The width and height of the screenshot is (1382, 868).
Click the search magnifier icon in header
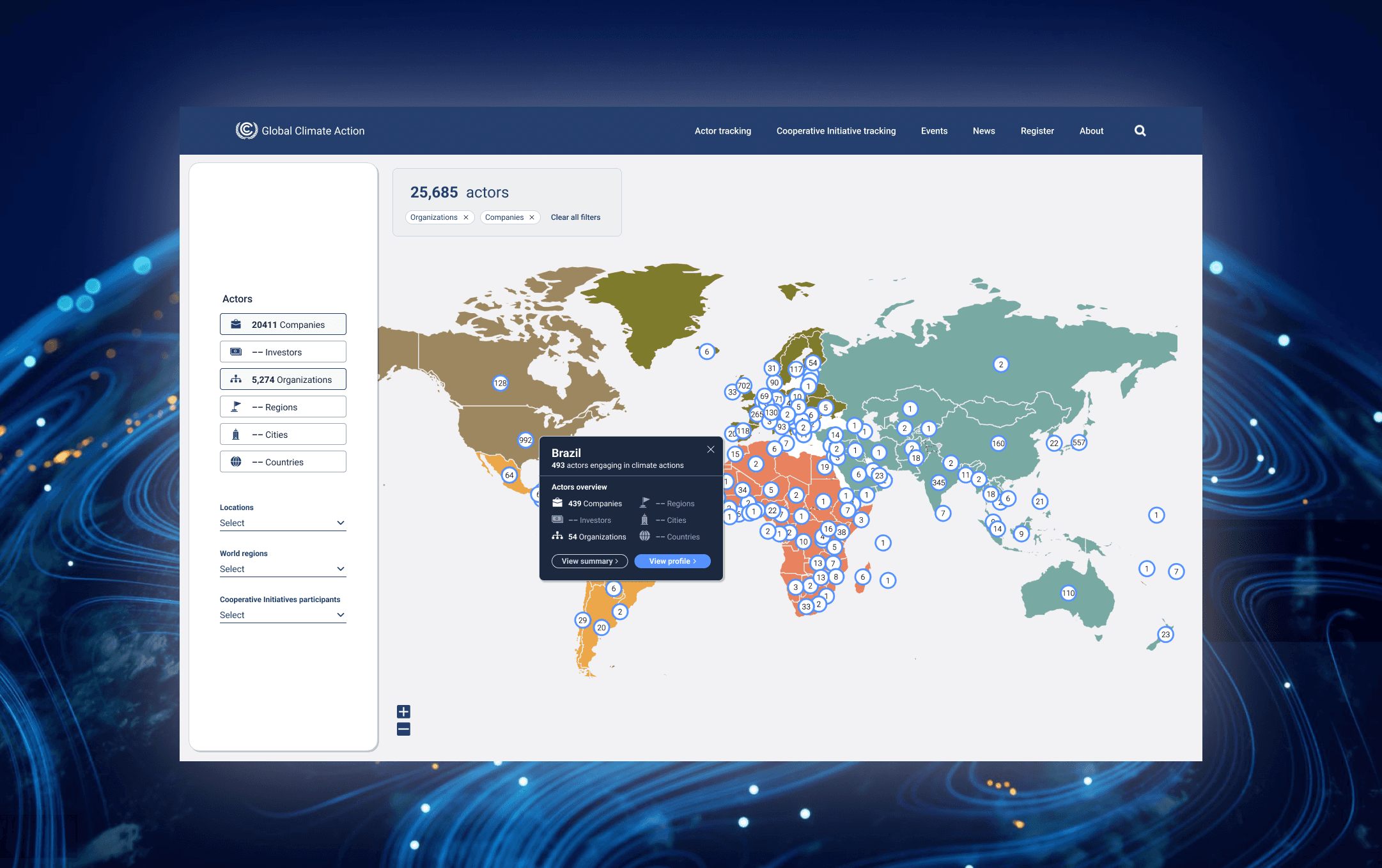1140,131
